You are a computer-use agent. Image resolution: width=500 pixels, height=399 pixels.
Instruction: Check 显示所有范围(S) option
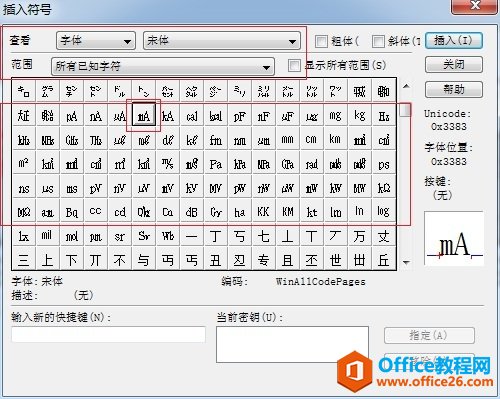[294, 65]
